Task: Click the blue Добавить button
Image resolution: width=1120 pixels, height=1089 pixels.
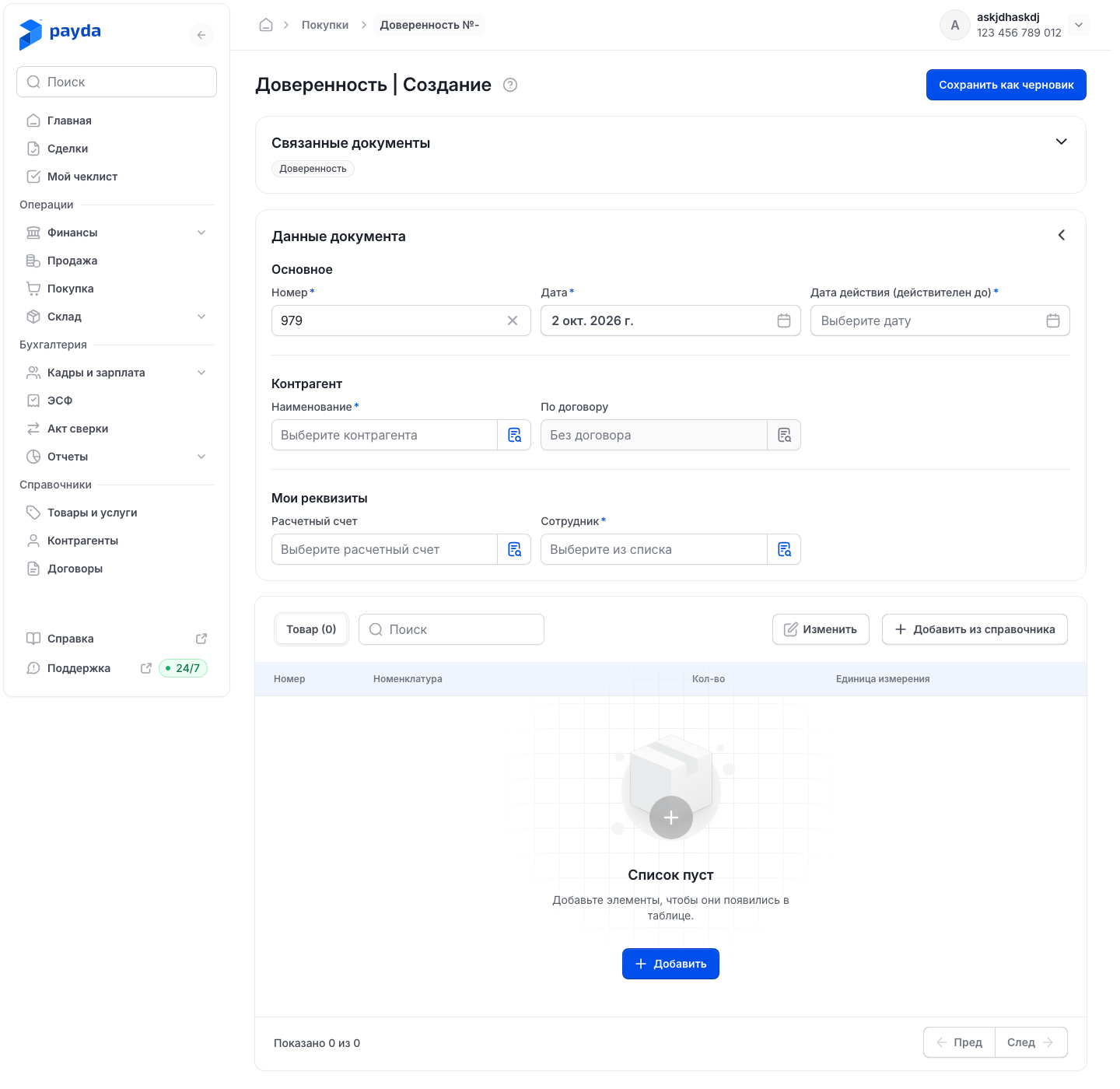Action: click(x=670, y=964)
